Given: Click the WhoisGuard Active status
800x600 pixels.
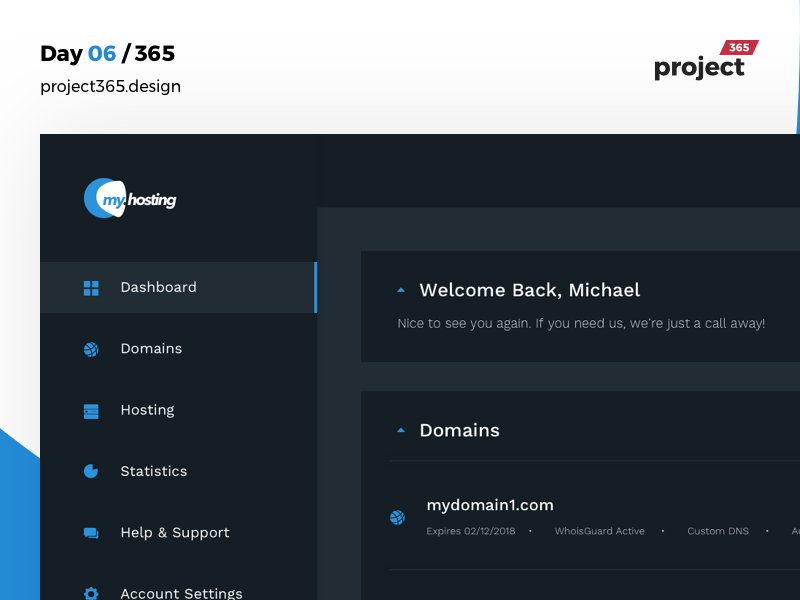Looking at the screenshot, I should click(x=599, y=531).
